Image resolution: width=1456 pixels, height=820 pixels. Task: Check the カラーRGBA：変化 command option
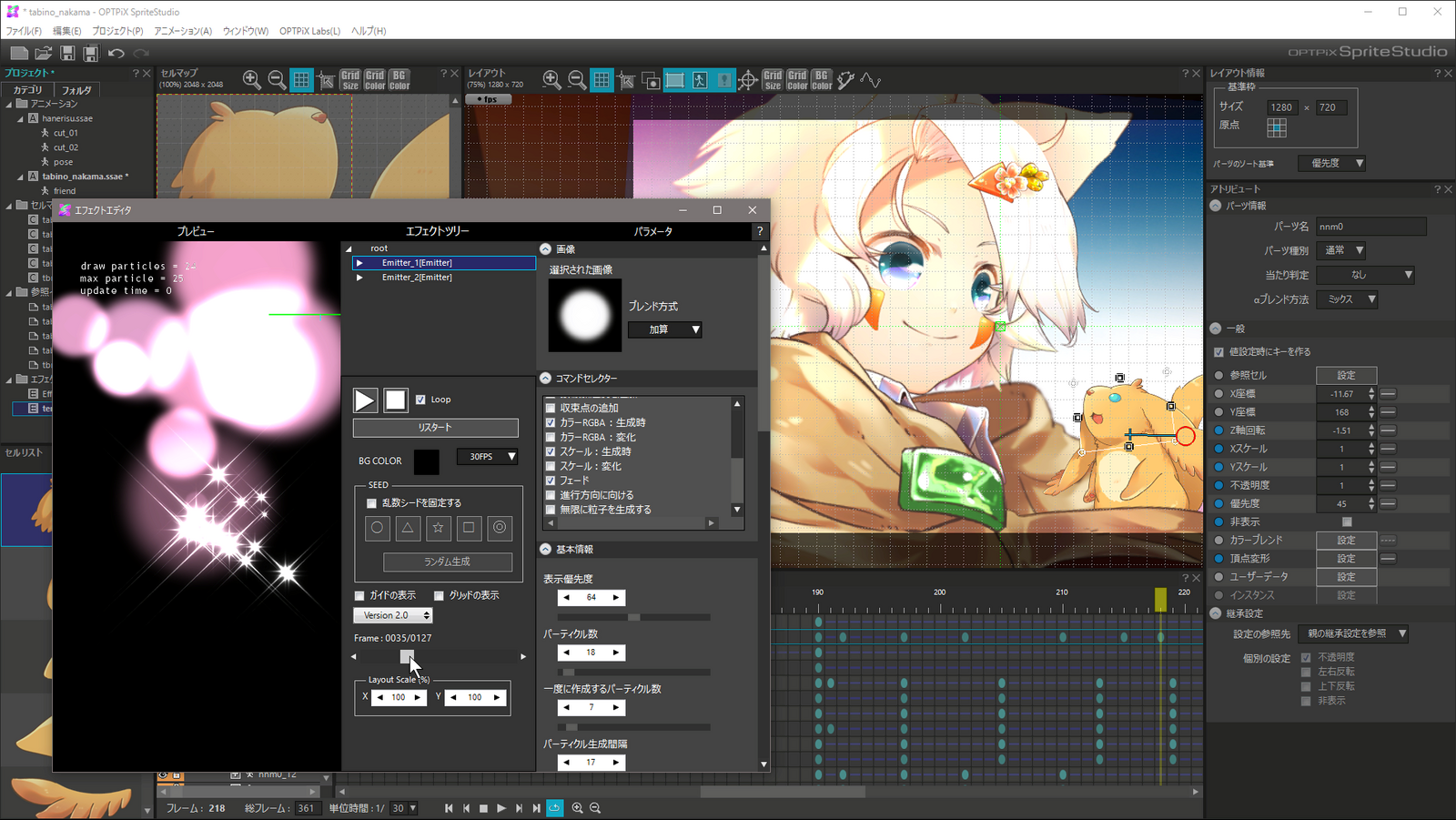(x=550, y=437)
